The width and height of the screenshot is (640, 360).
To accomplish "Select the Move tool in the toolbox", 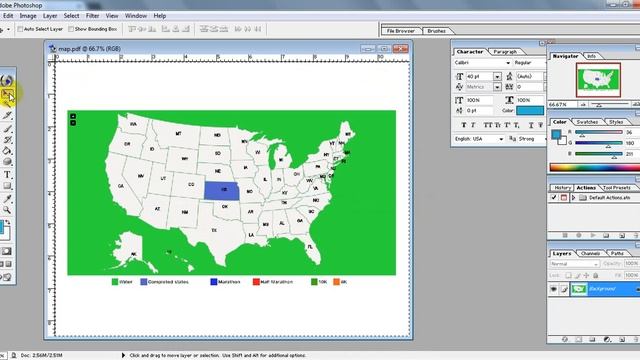I will coord(7,95).
